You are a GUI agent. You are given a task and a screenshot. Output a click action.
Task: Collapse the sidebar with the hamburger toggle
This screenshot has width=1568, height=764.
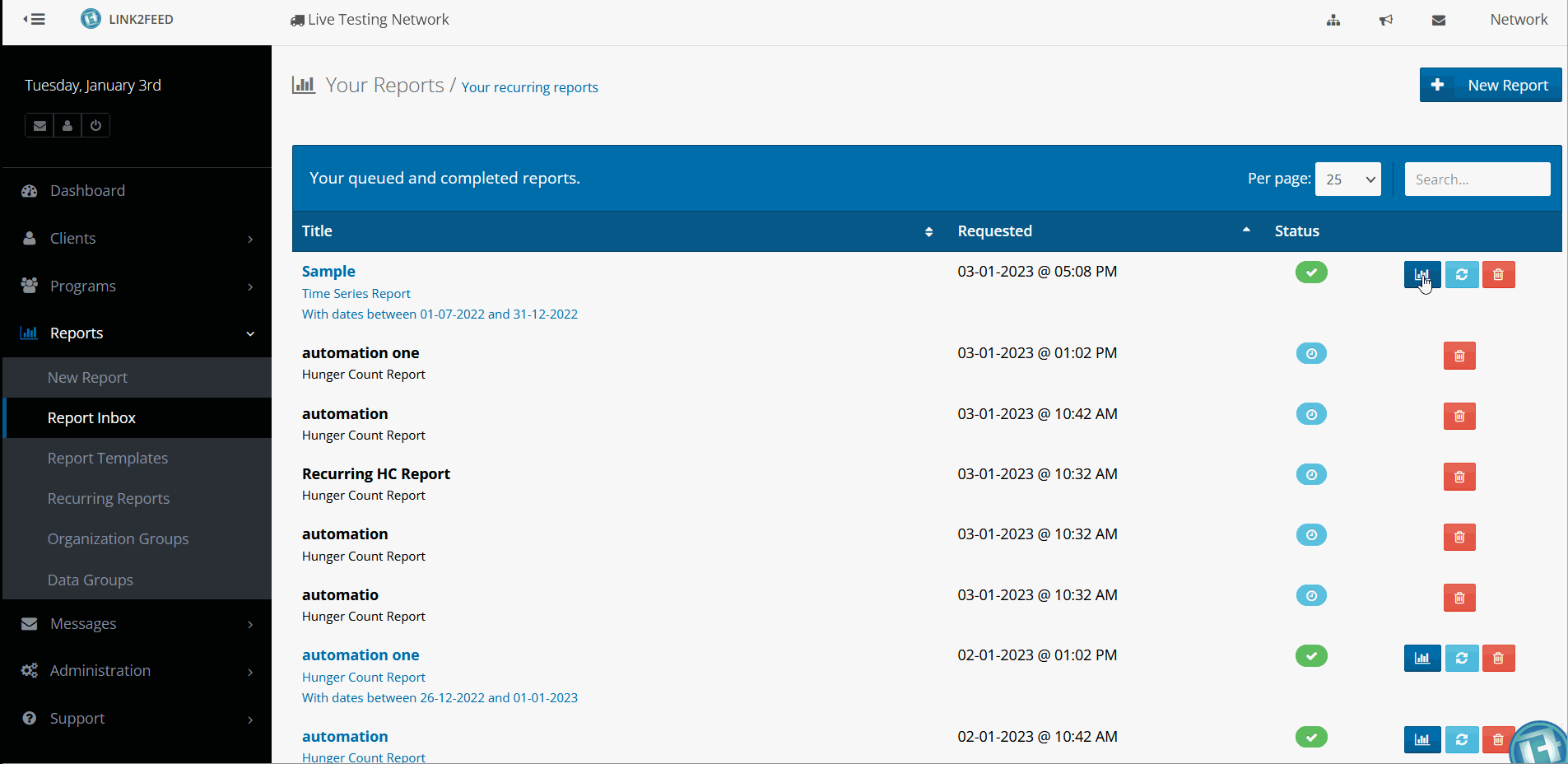(x=34, y=19)
